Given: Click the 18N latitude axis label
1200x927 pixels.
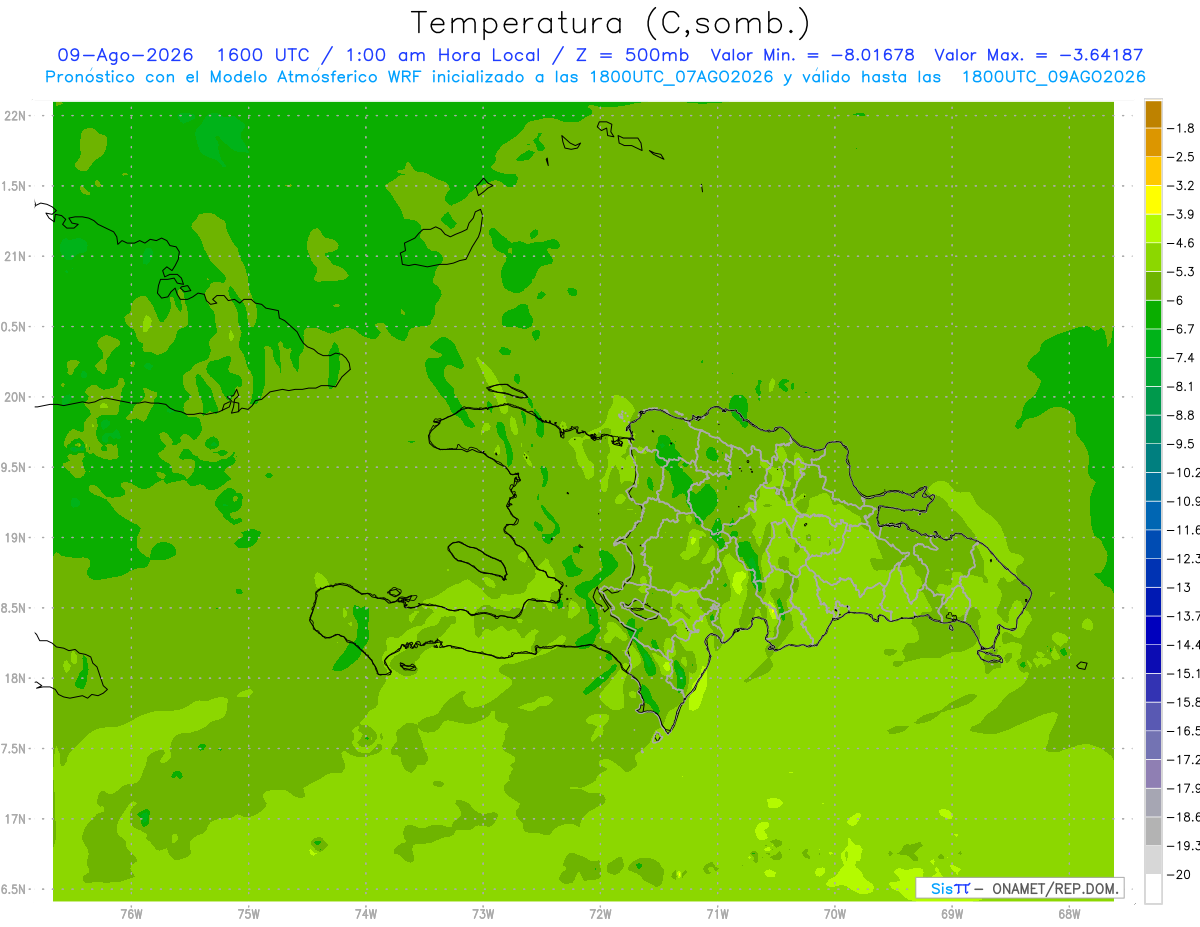Looking at the screenshot, I should click(15, 678).
